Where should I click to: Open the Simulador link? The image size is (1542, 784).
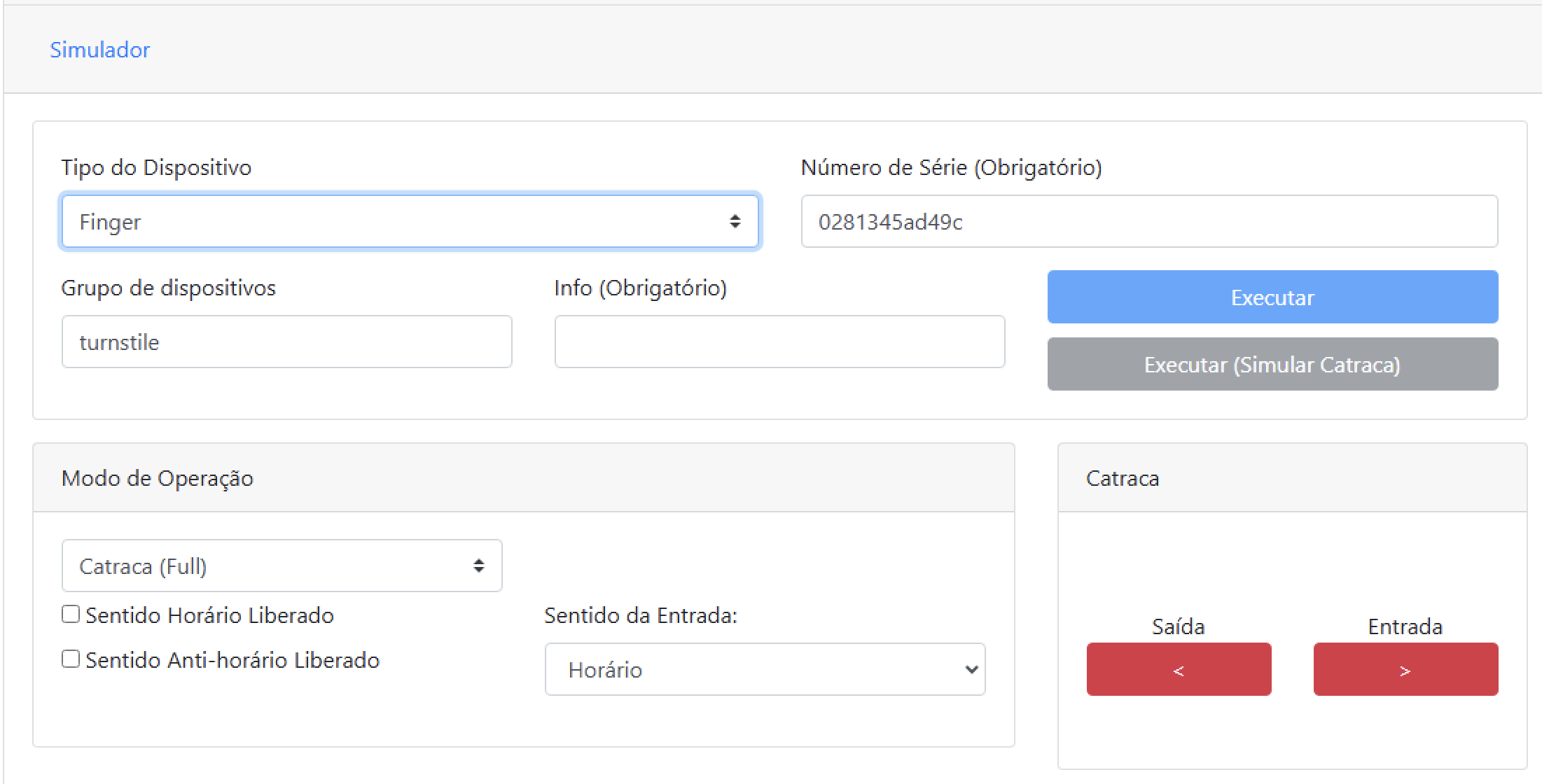pos(99,50)
